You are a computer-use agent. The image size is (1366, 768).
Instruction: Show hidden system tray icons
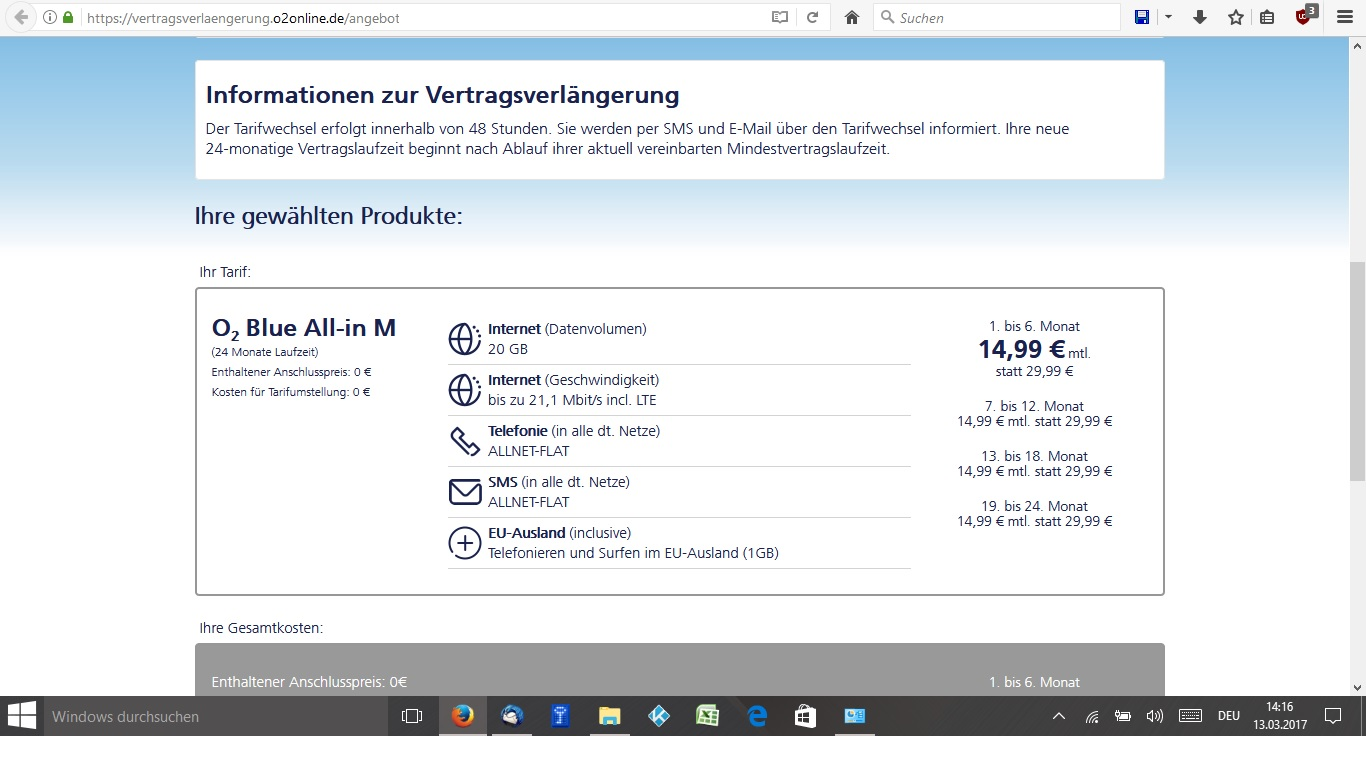1060,716
